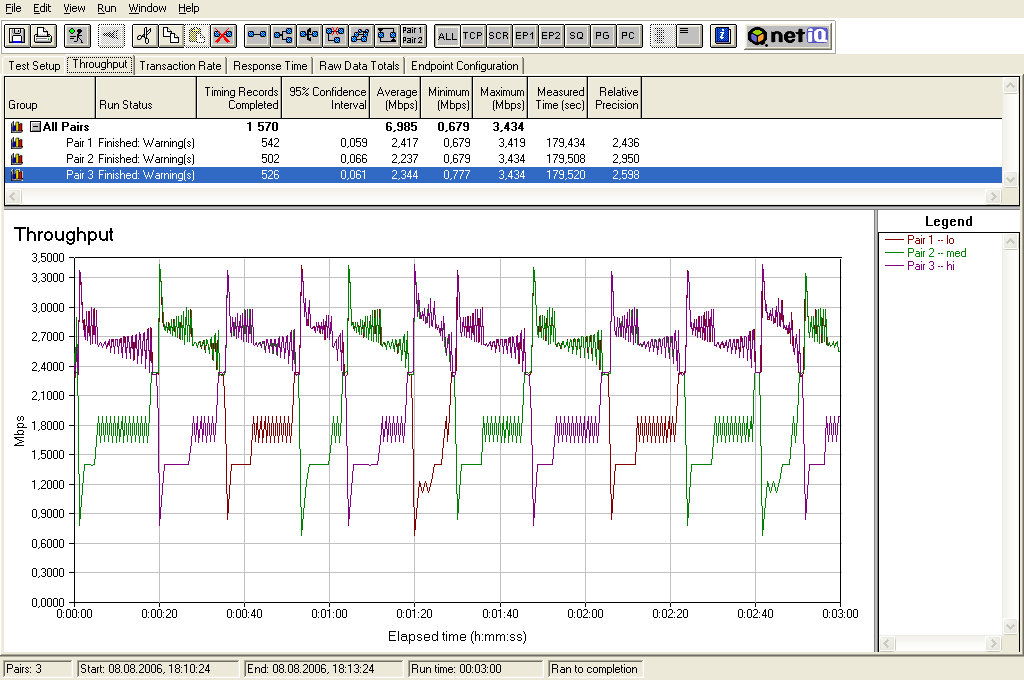Switch to the Endpoint Configuration tab

[x=465, y=66]
